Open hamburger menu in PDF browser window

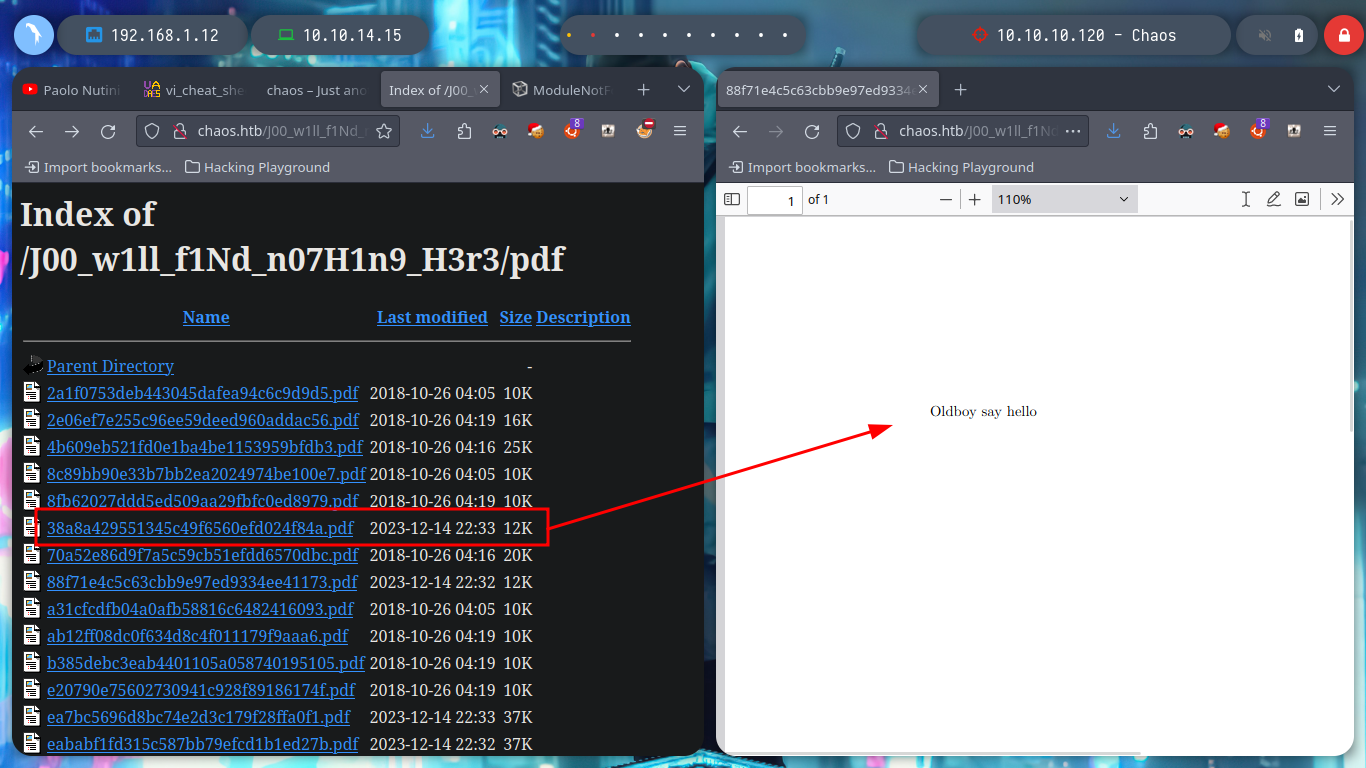pyautogui.click(x=1330, y=131)
